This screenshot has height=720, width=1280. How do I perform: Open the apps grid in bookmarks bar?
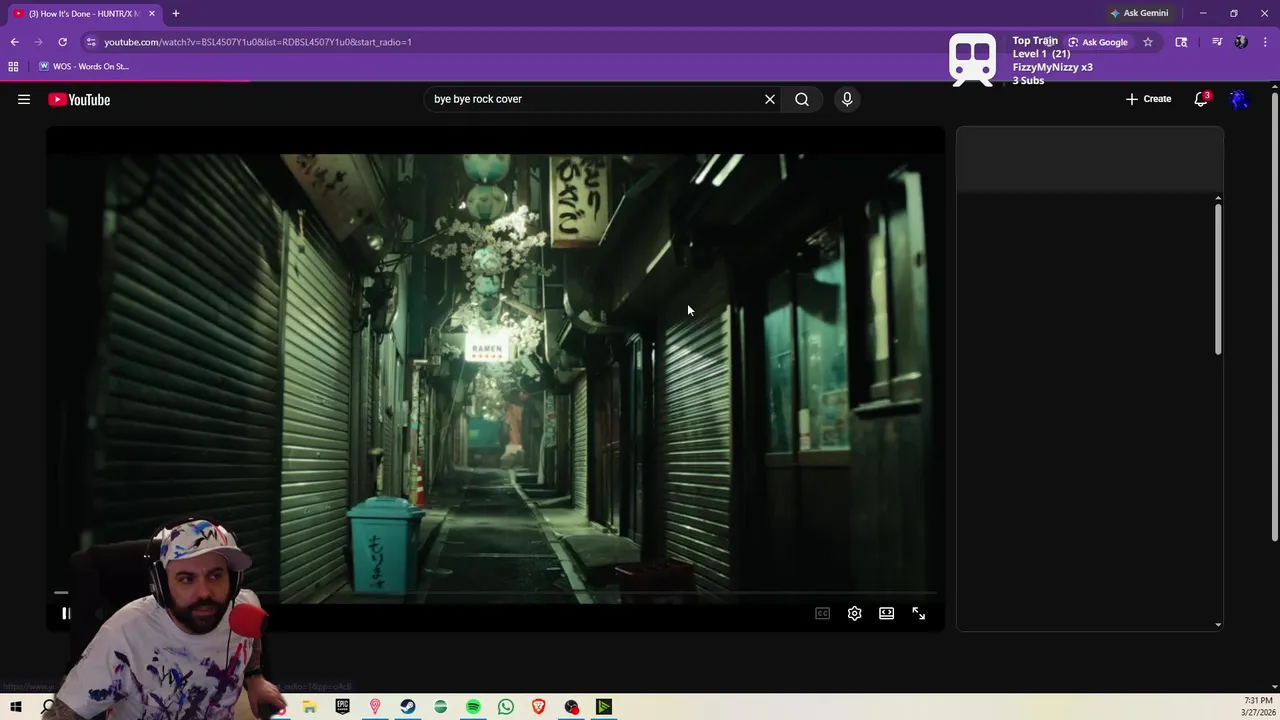[x=13, y=66]
